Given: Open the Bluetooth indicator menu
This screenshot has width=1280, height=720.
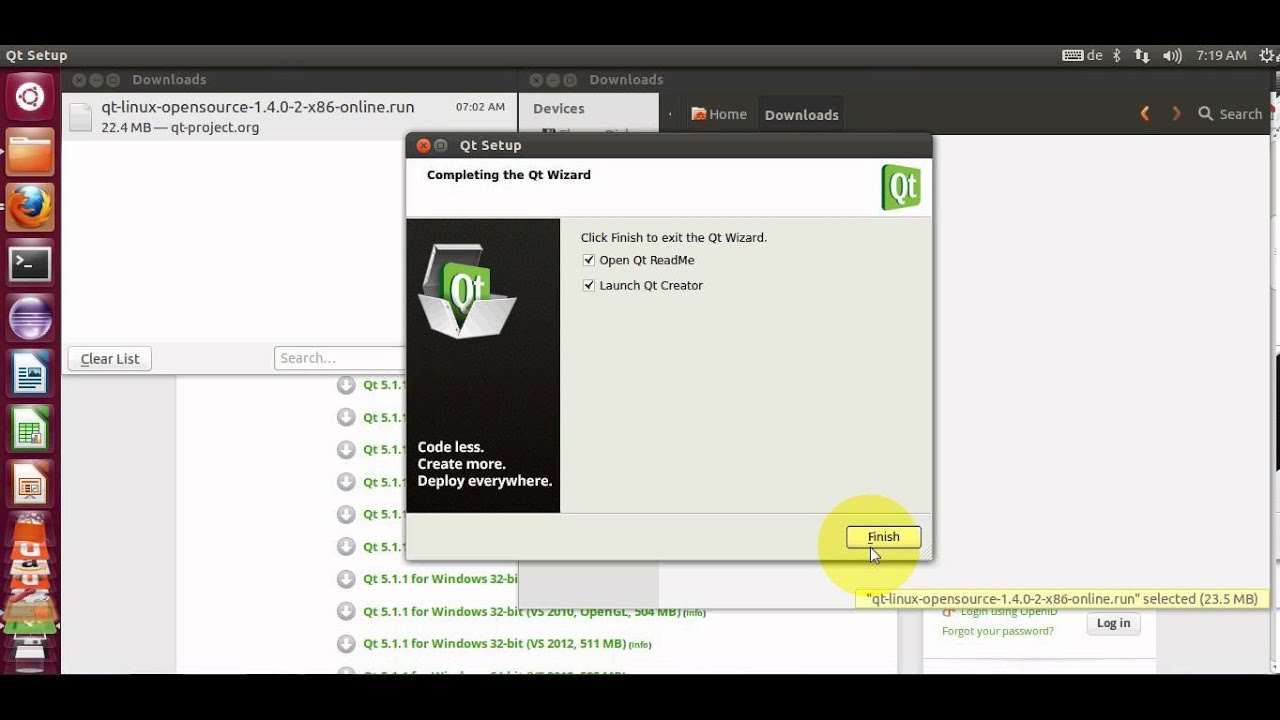Looking at the screenshot, I should tap(1117, 56).
